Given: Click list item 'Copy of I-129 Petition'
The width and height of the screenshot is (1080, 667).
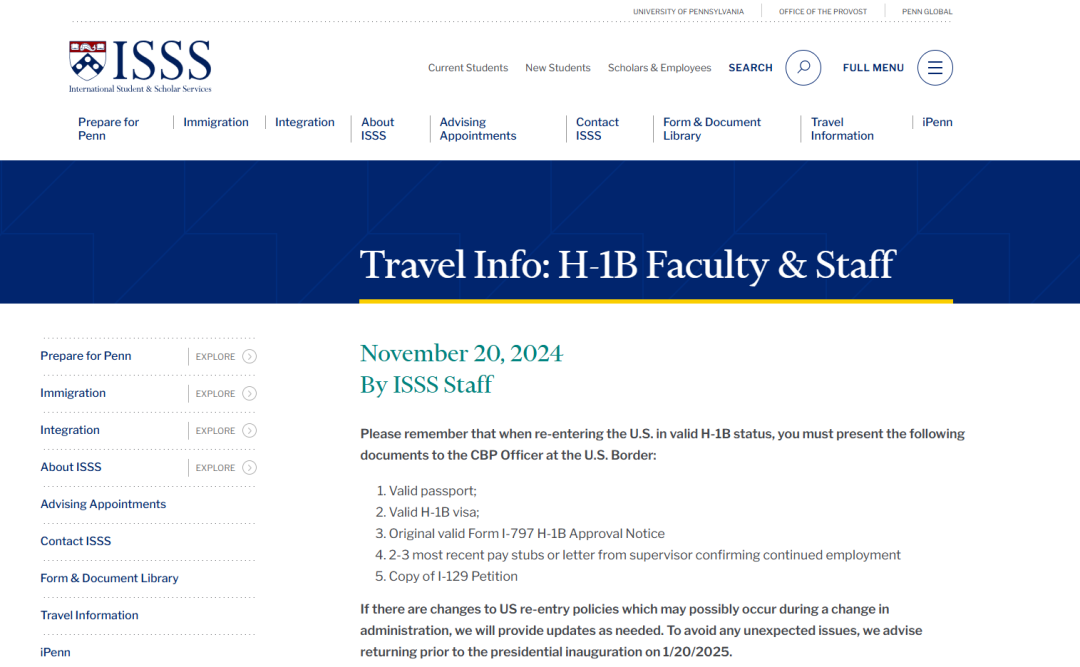Looking at the screenshot, I should click(453, 576).
